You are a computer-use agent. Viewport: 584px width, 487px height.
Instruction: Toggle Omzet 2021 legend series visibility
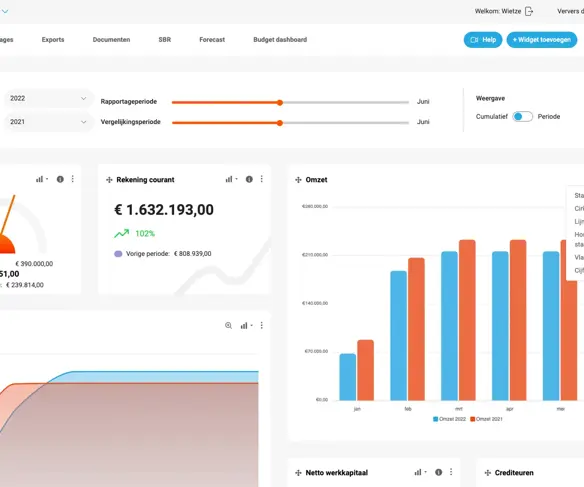coord(486,419)
